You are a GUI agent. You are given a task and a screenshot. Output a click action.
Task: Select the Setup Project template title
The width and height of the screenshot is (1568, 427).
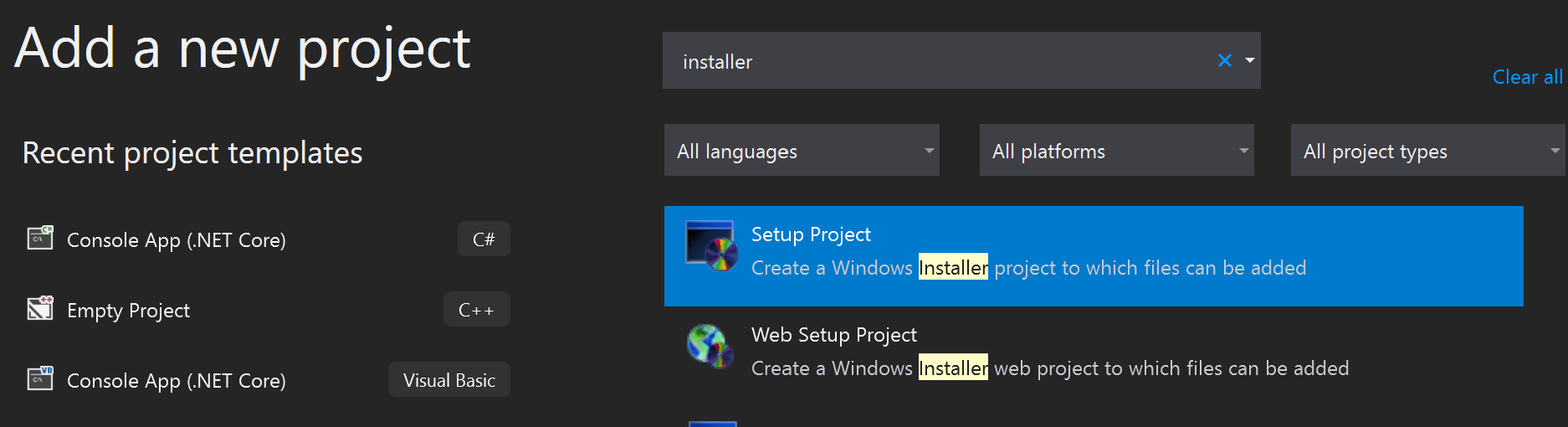(811, 234)
